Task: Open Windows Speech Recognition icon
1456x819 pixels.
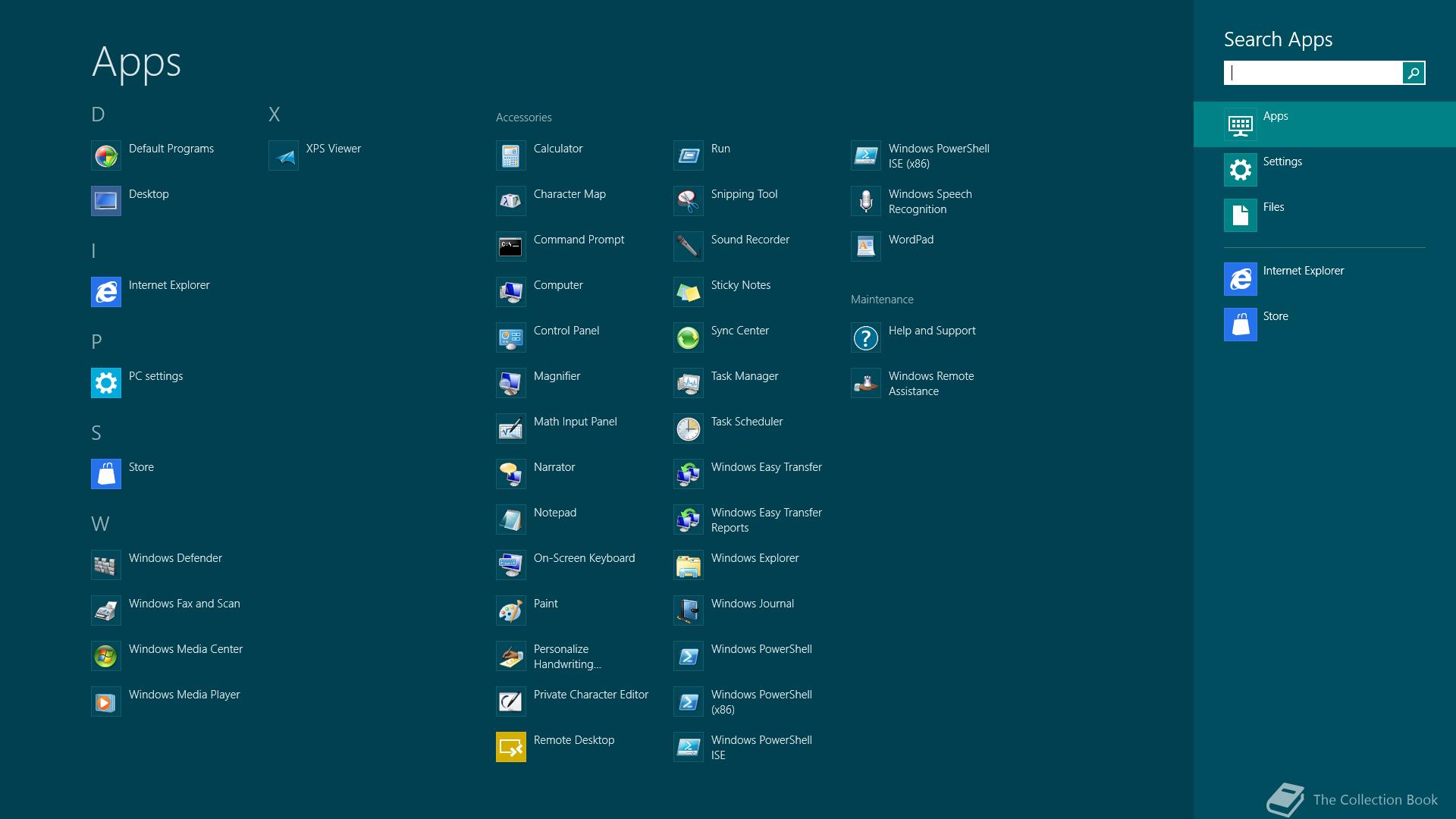Action: pos(865,201)
